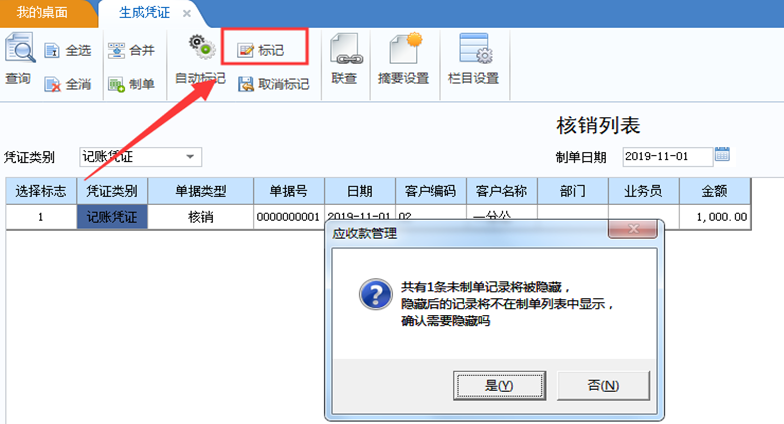Open the 制单日期 calendar picker
Image resolution: width=784 pixels, height=424 pixels.
722,154
